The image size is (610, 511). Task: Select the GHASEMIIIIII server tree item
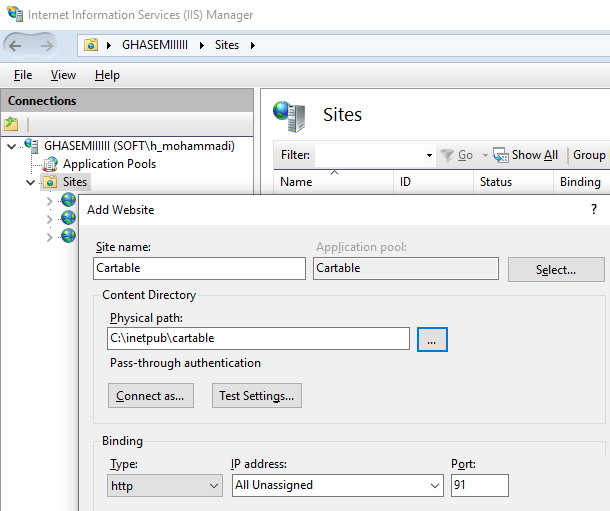pos(139,146)
